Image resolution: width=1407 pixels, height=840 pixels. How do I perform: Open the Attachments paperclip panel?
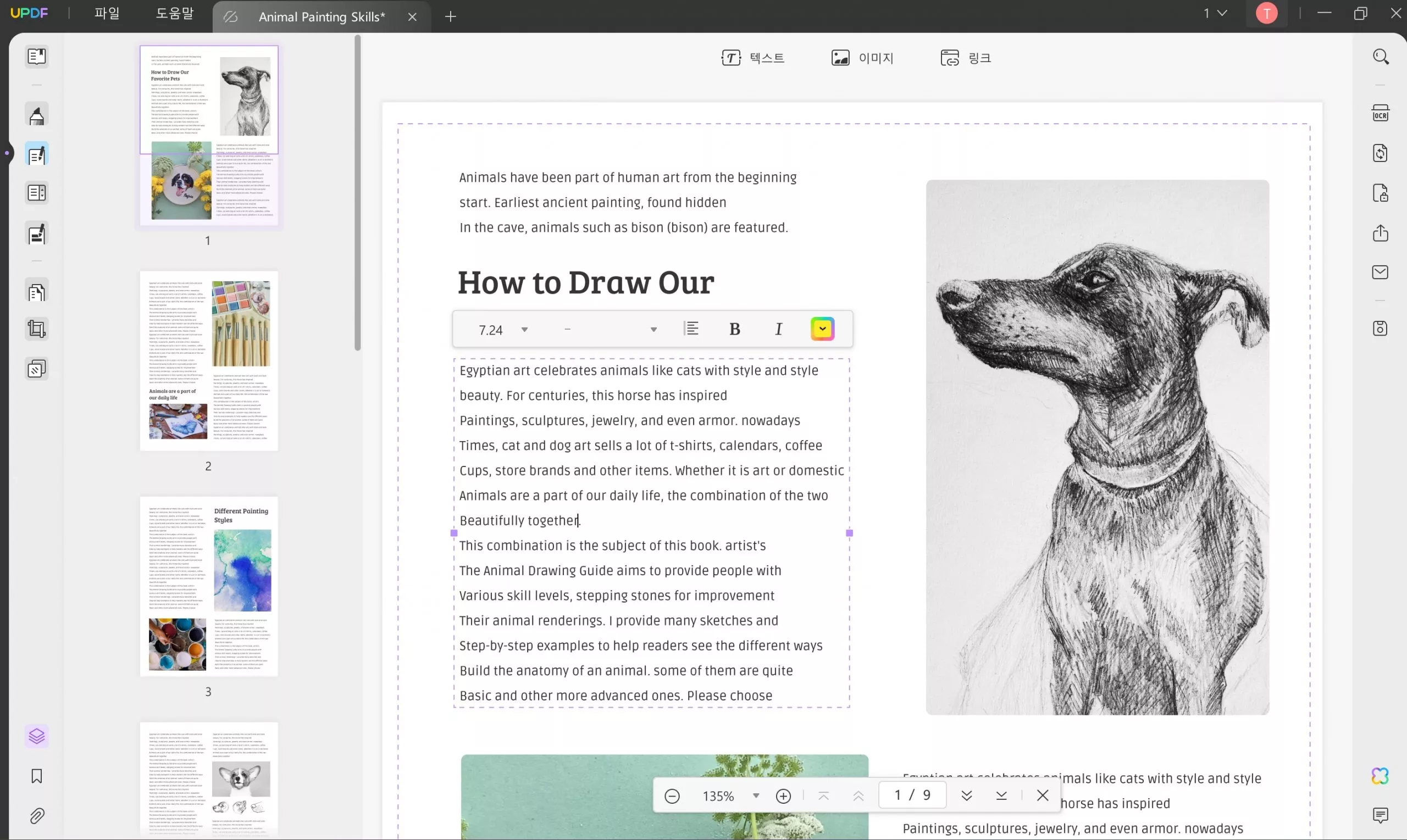pos(37,816)
